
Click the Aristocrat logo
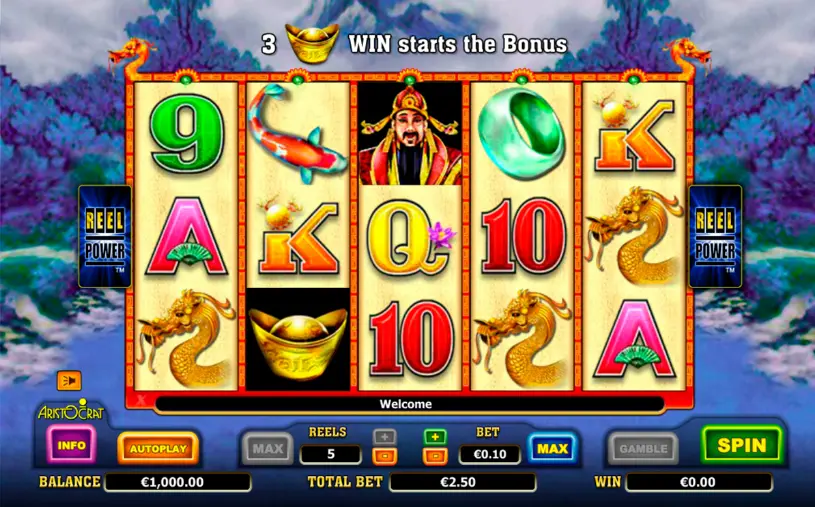(71, 411)
